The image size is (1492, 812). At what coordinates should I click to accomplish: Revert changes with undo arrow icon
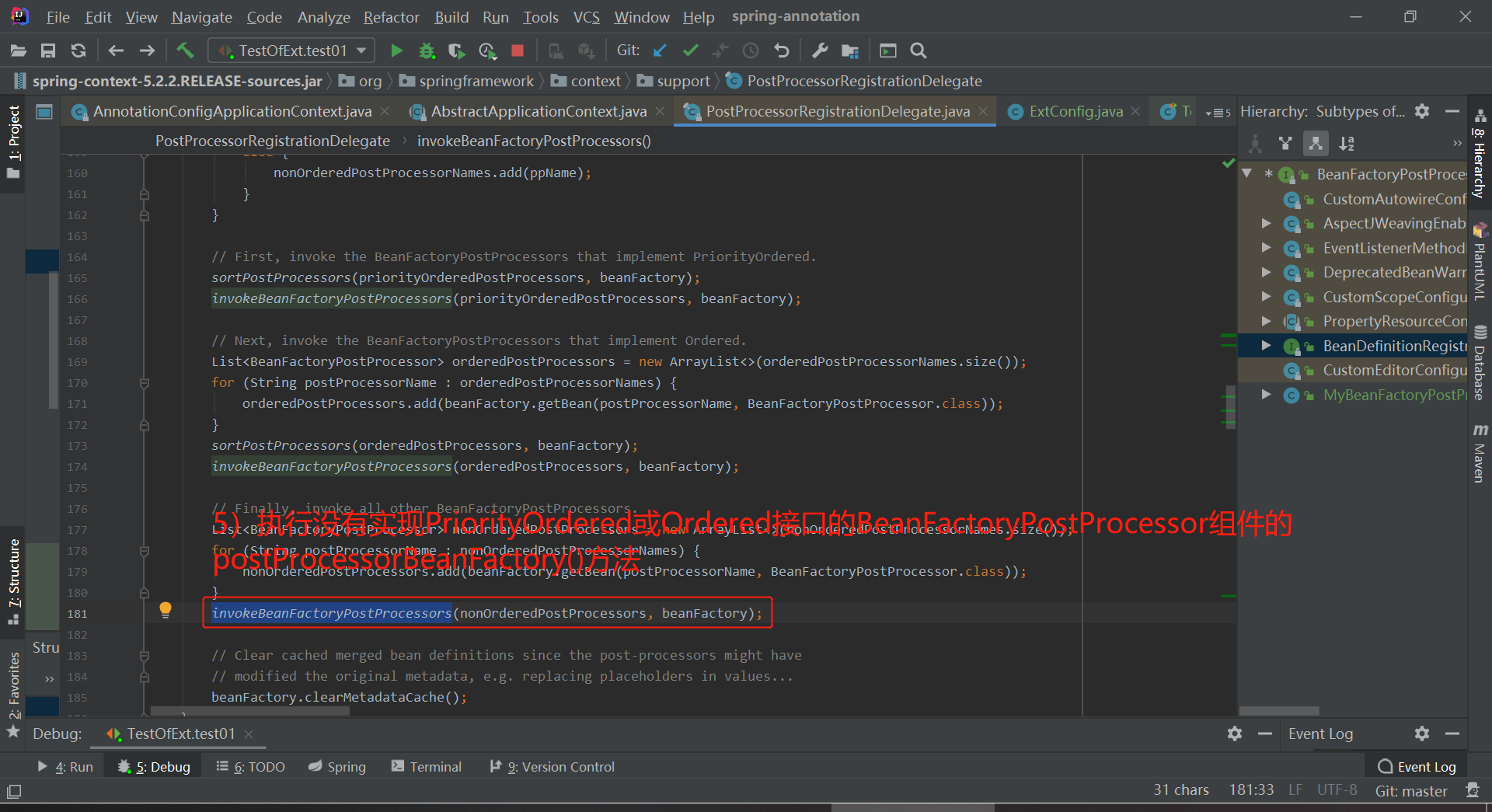click(x=781, y=51)
